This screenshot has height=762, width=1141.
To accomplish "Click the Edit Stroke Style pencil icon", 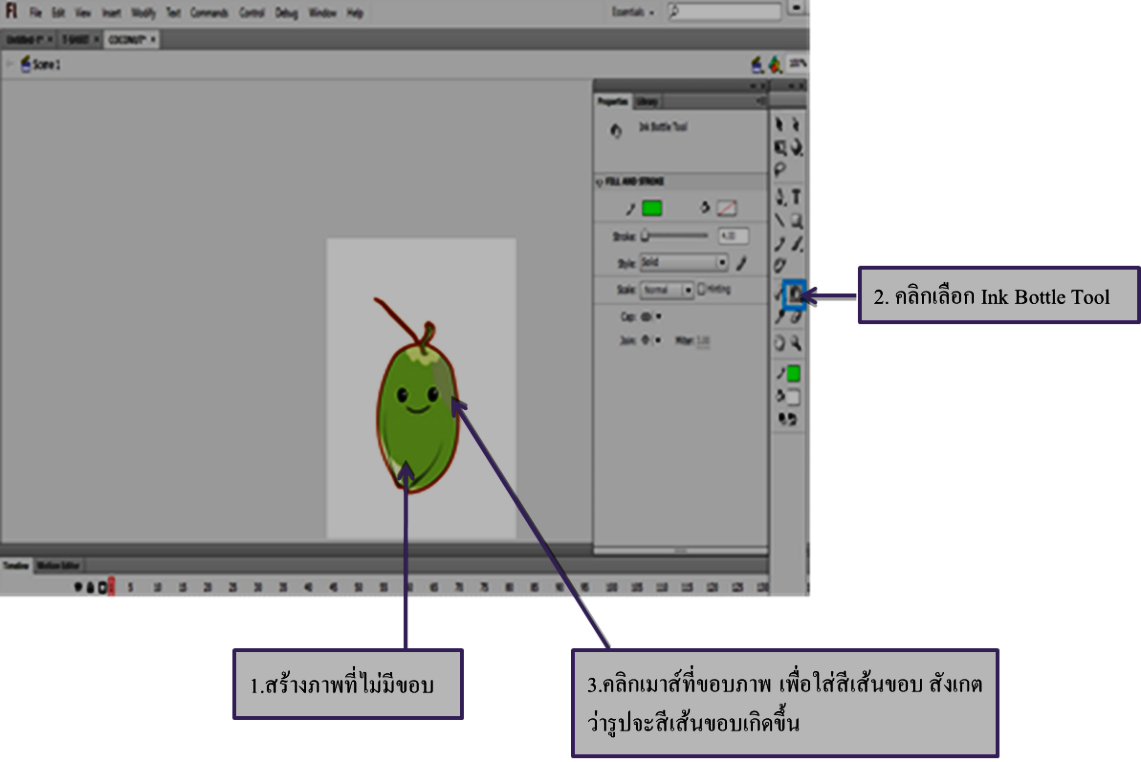I will (x=741, y=263).
